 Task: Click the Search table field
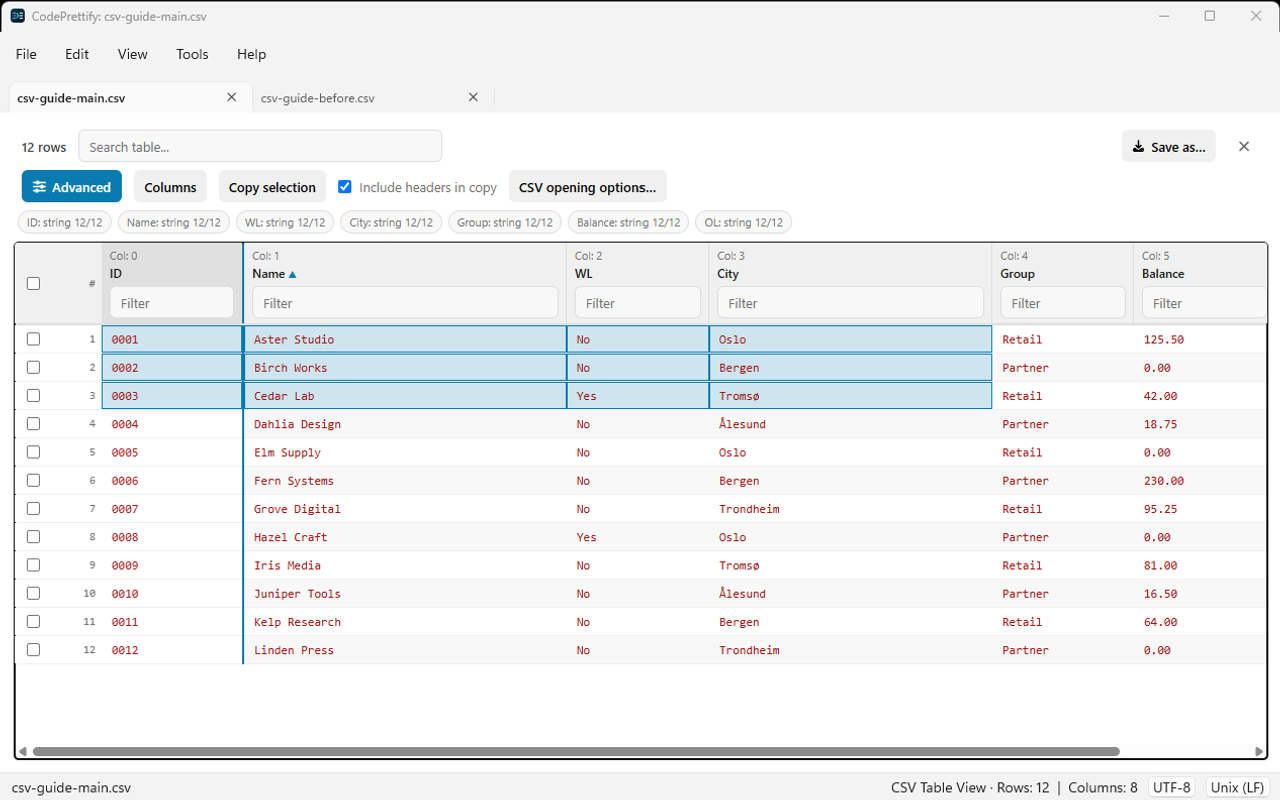click(x=260, y=146)
